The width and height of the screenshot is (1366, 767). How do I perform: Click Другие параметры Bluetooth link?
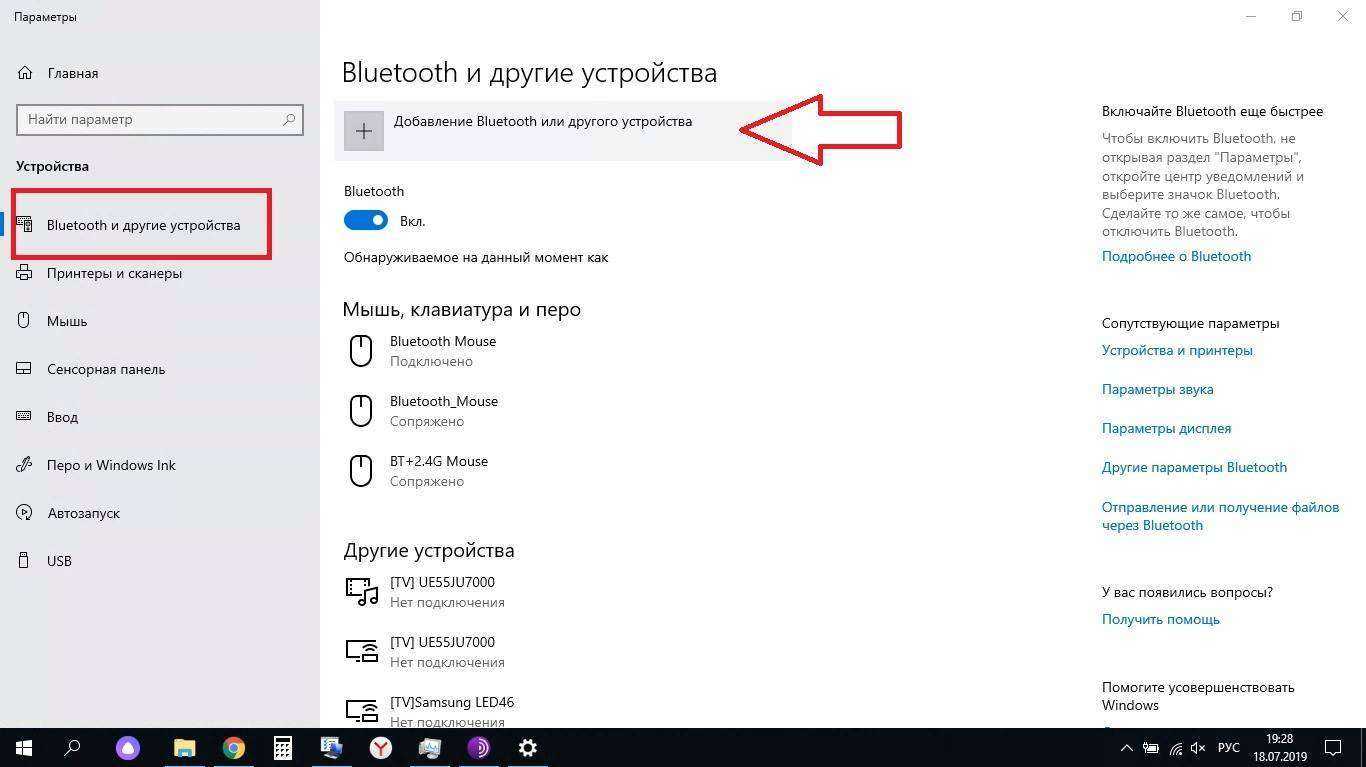tap(1194, 467)
